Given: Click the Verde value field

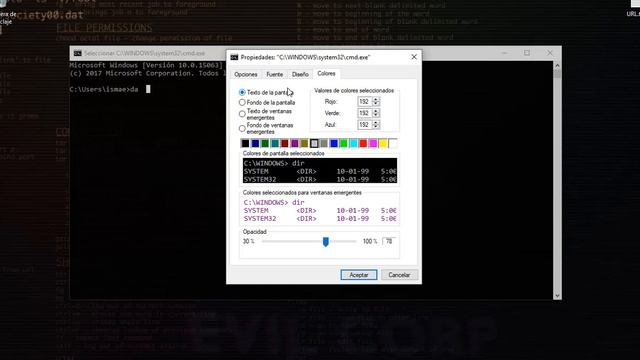Looking at the screenshot, I should pos(364,113).
